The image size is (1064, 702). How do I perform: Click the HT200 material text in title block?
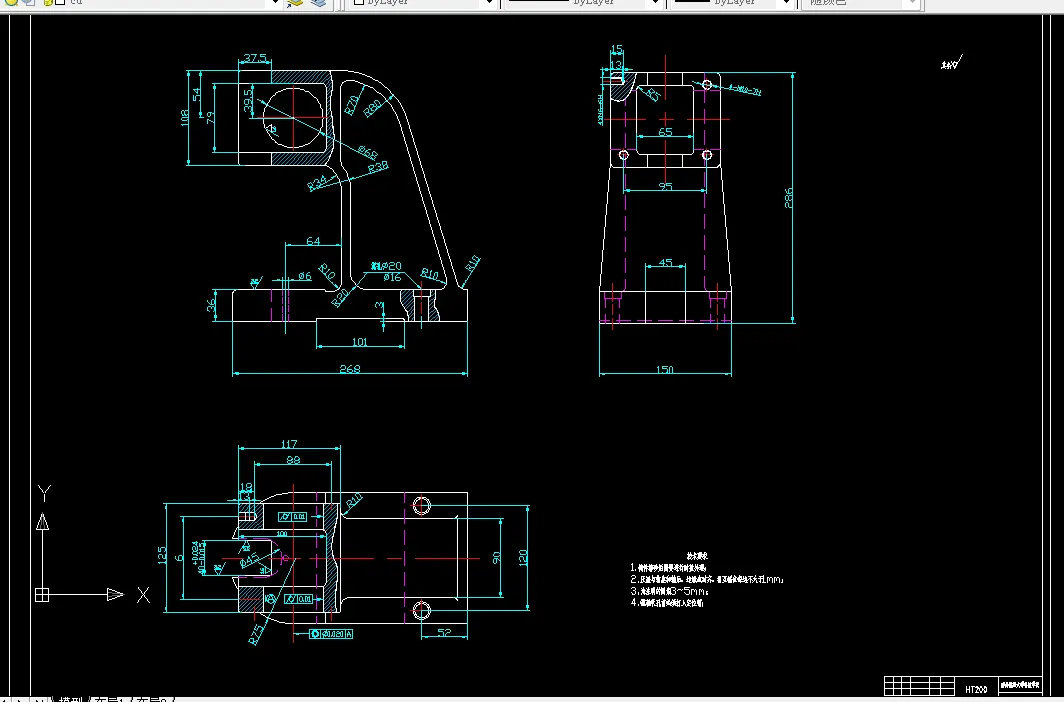pos(976,690)
